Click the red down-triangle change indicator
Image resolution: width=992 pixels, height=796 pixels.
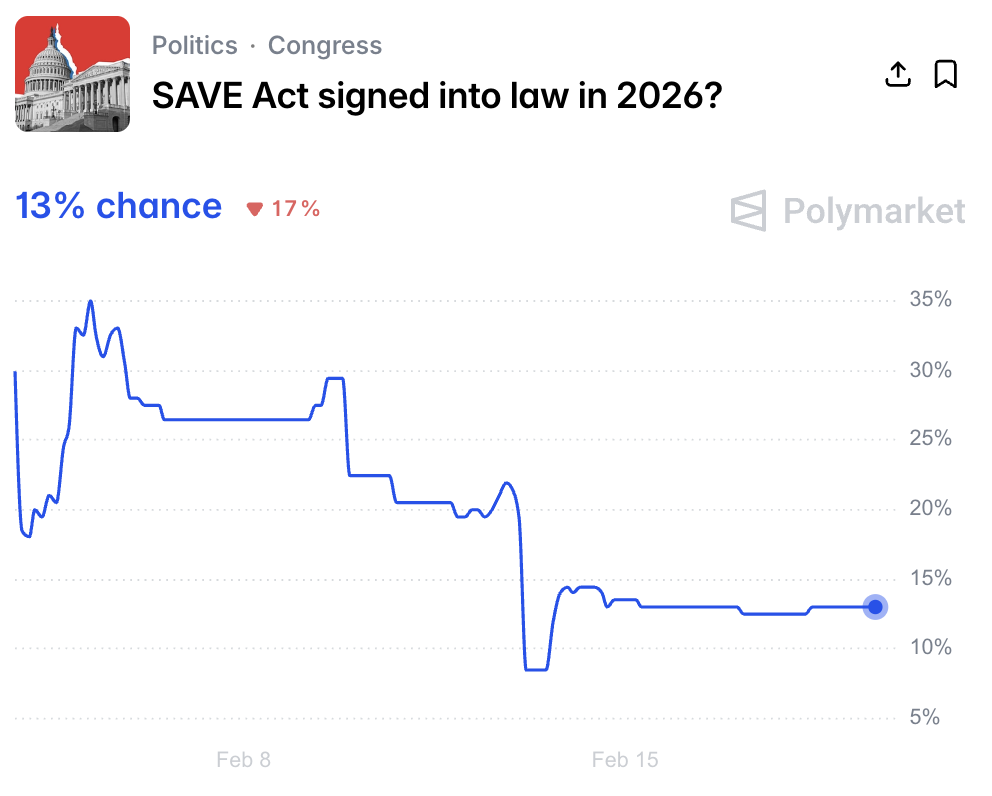pyautogui.click(x=255, y=209)
